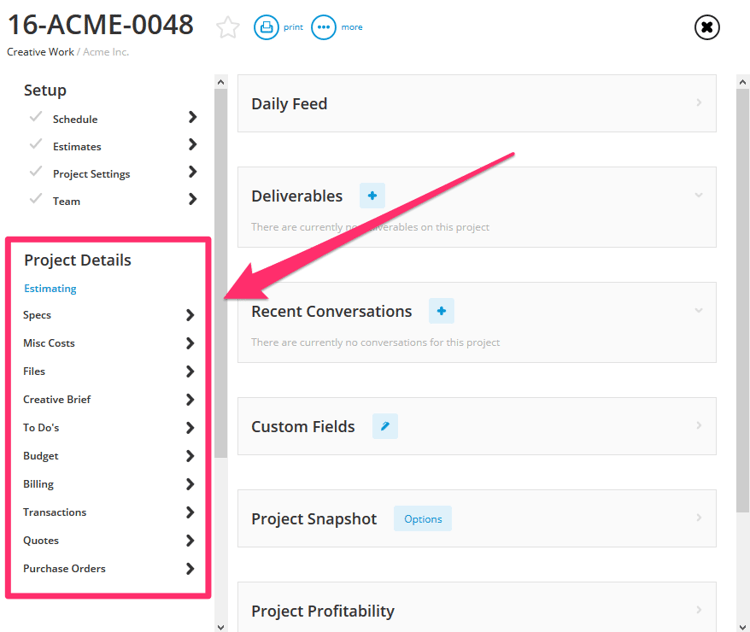Open the more options ellipsis icon
The height and width of the screenshot is (632, 750).
(323, 27)
